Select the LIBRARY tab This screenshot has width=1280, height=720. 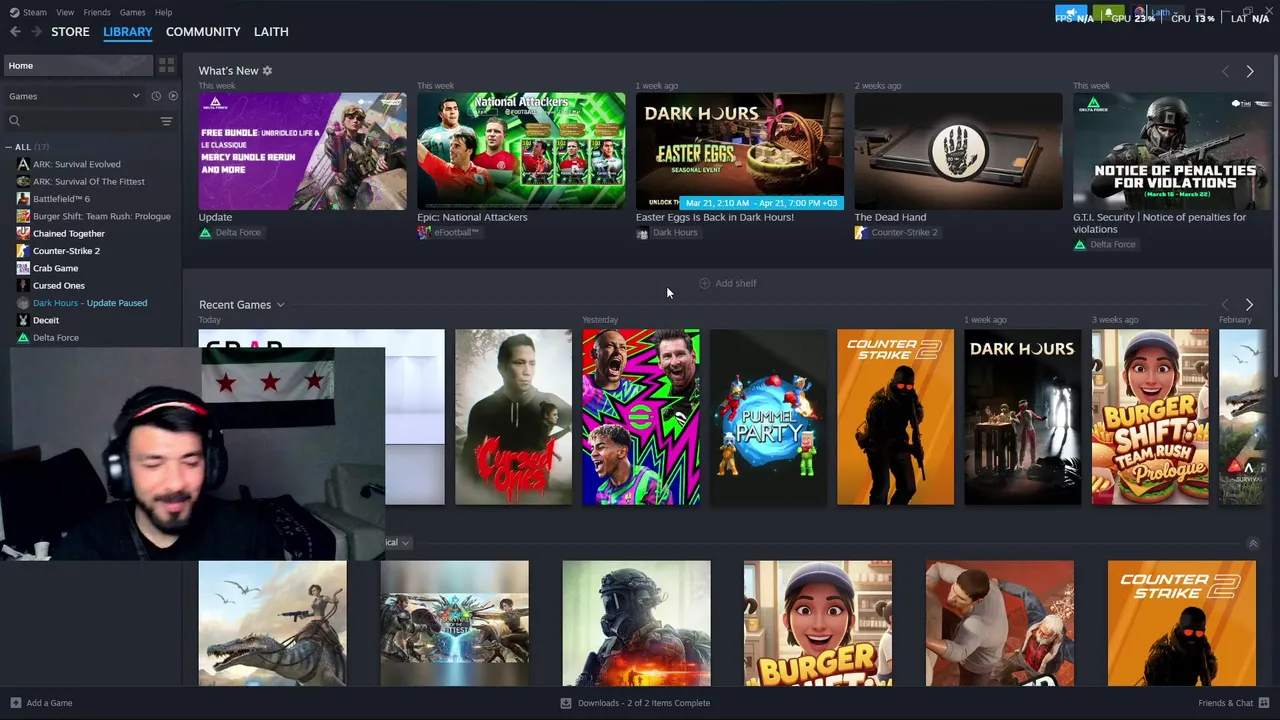(x=128, y=32)
